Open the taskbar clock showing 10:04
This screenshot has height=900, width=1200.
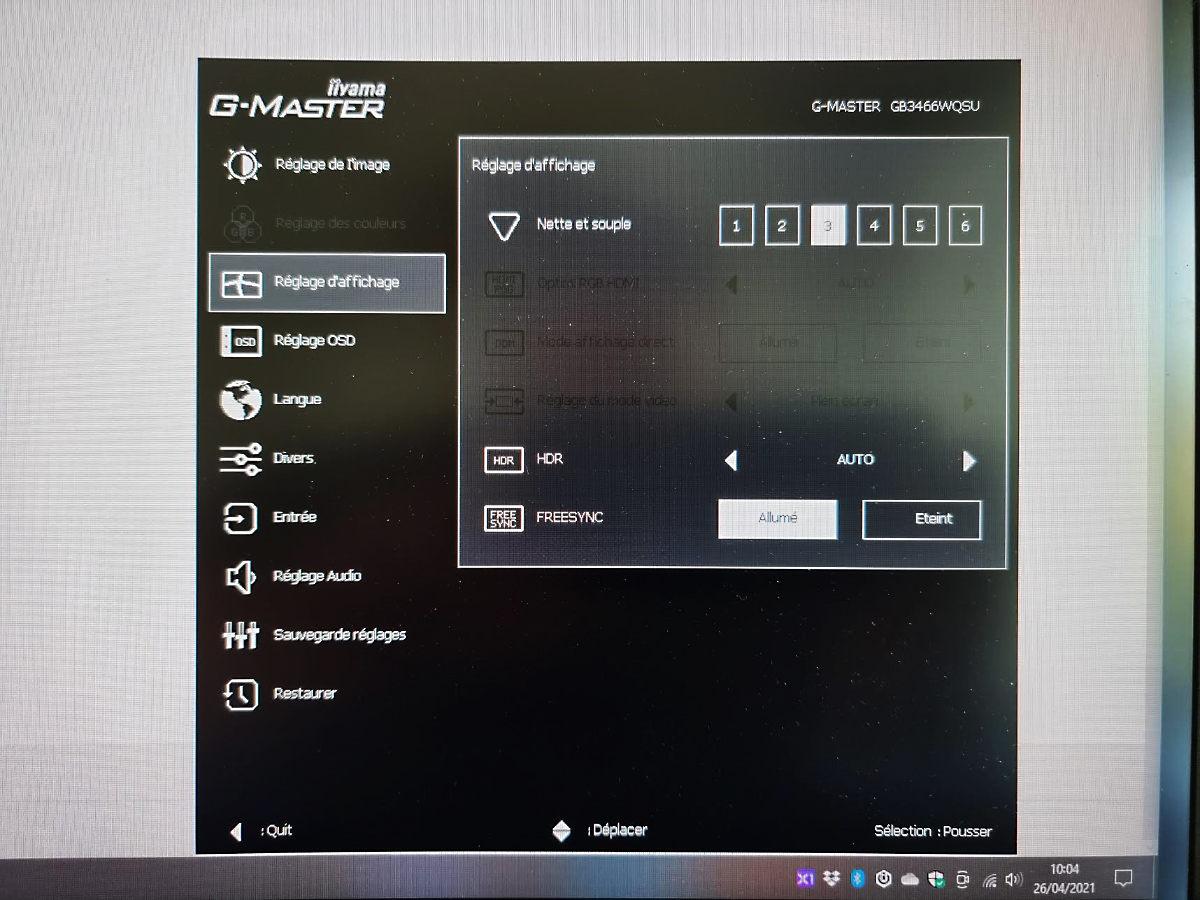[x=1065, y=878]
